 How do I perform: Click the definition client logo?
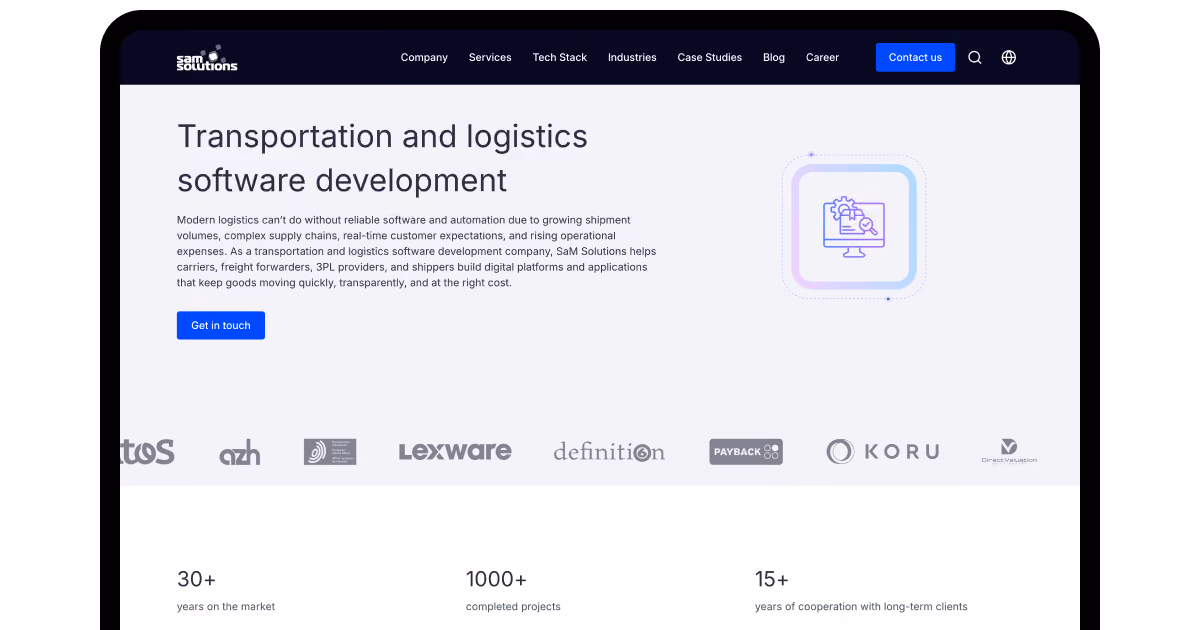(x=609, y=452)
